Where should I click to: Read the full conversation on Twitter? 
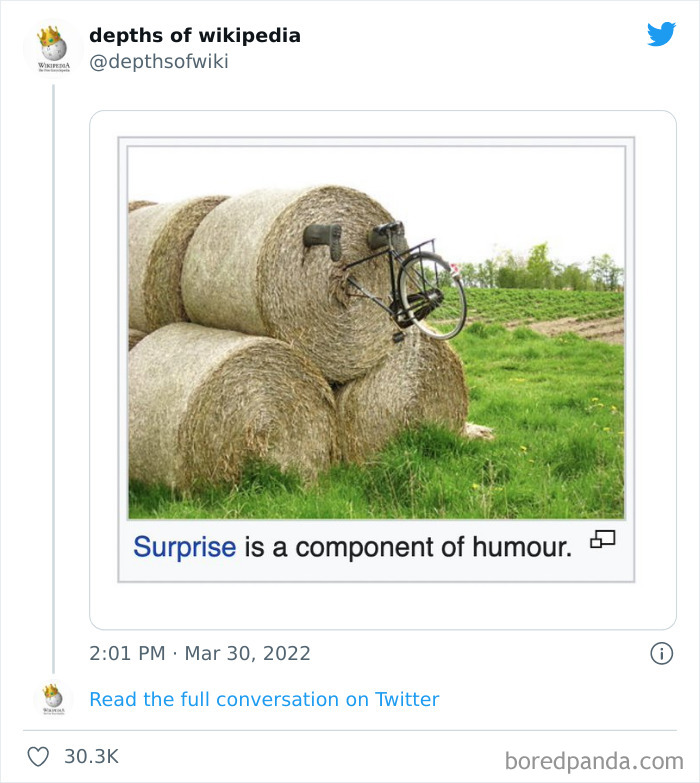click(x=264, y=699)
